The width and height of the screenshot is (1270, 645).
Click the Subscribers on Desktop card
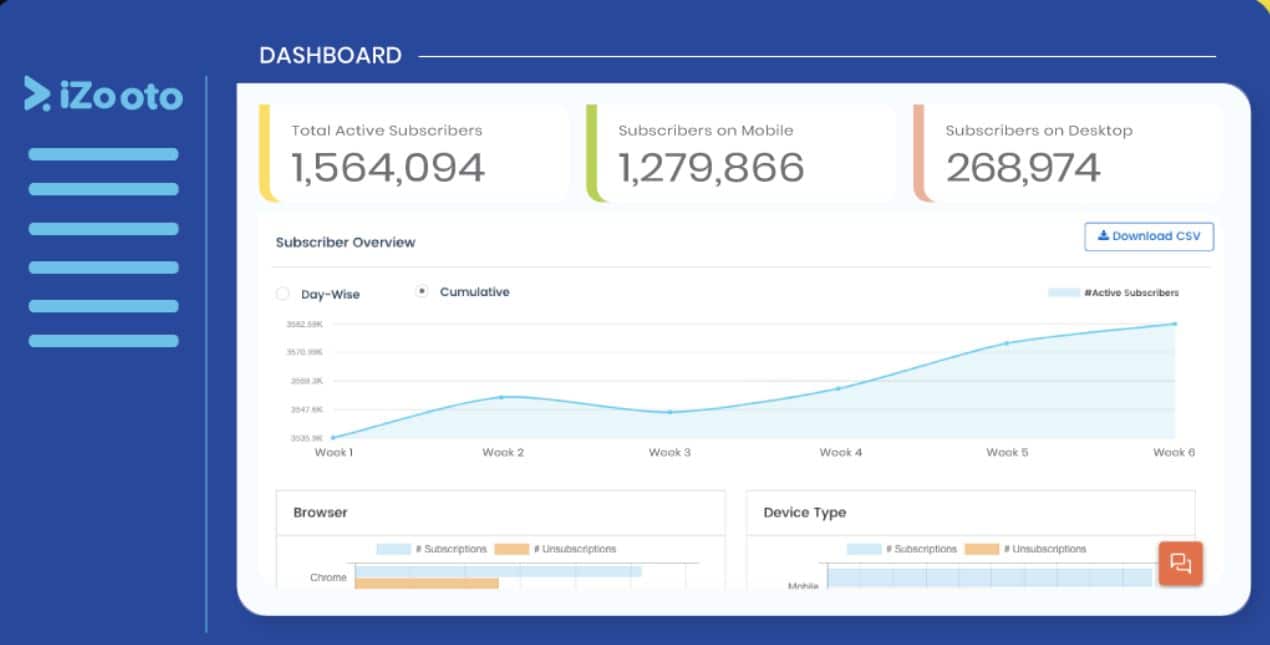1068,153
